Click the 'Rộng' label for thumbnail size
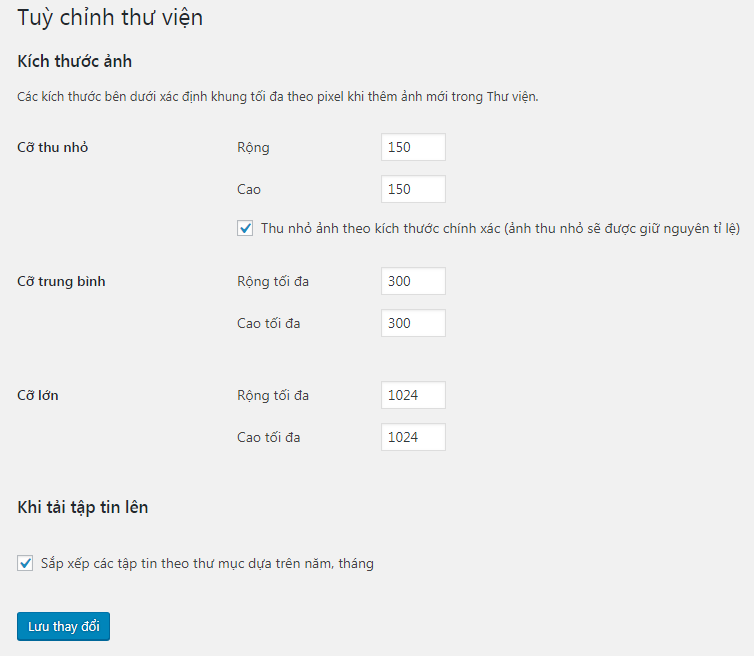This screenshot has height=656, width=754. 253,148
